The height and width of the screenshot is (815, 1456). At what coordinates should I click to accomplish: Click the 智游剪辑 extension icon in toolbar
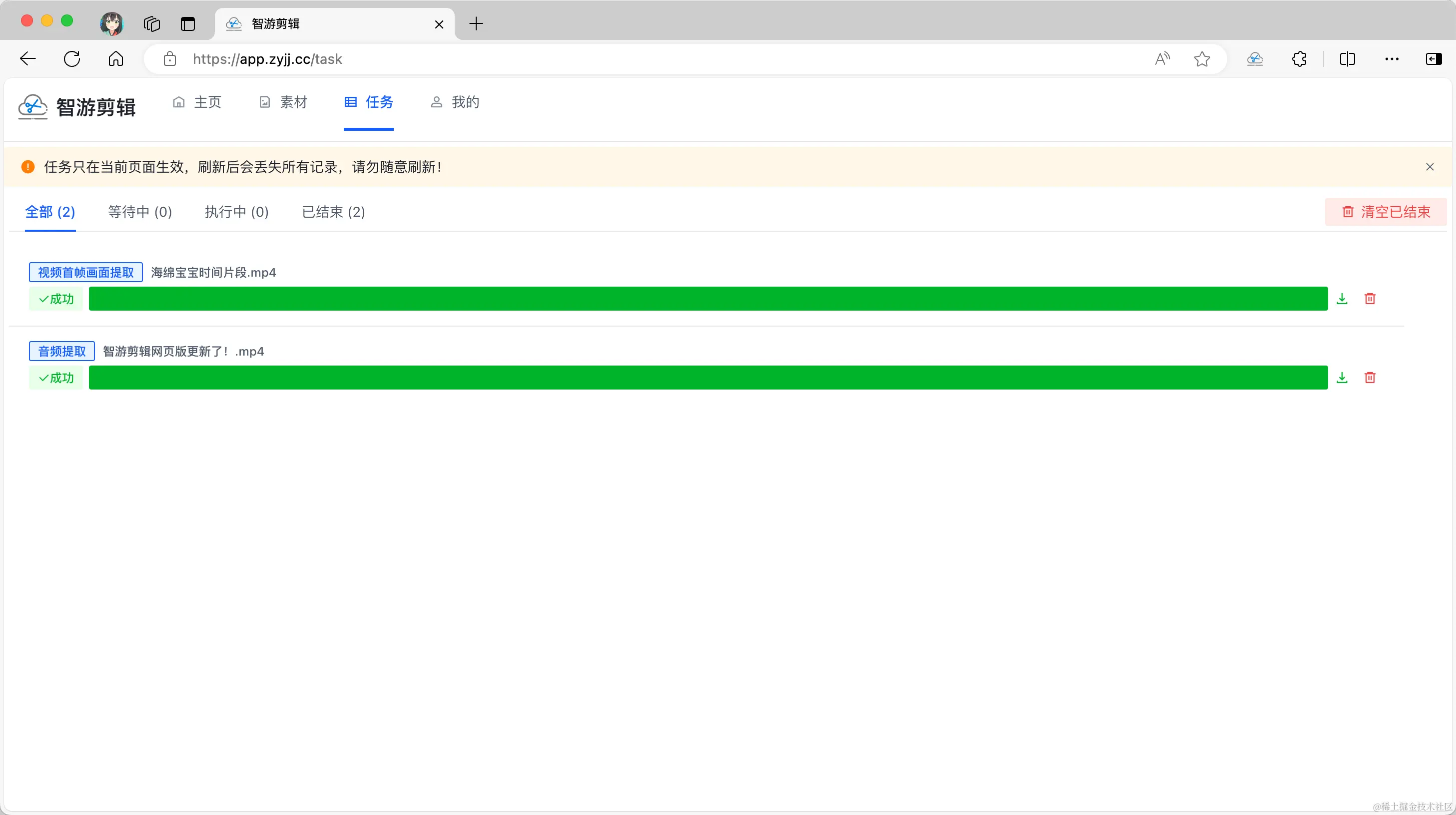(x=1255, y=59)
